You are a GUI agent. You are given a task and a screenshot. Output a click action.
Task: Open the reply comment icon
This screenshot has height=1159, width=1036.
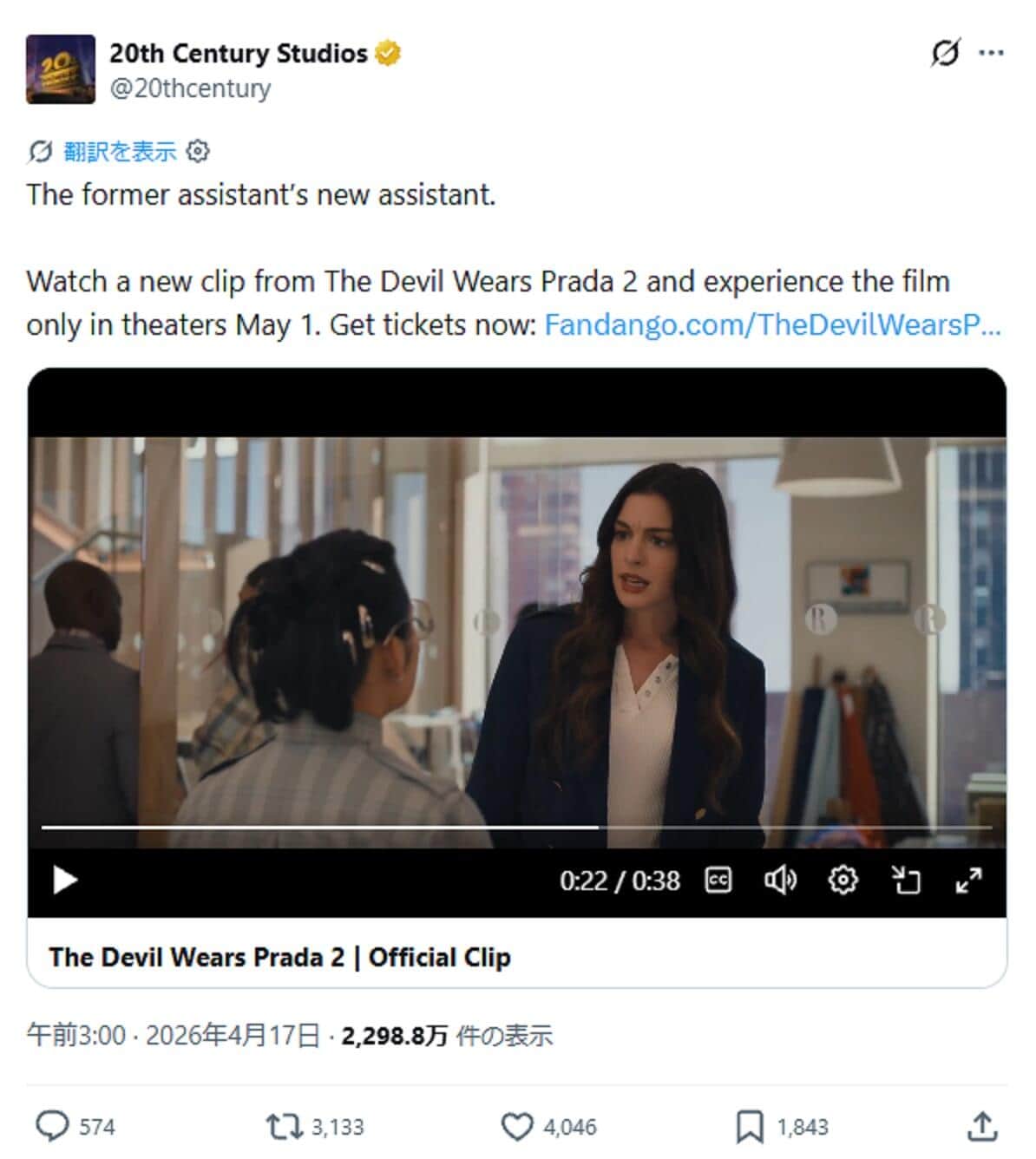pos(53,1126)
